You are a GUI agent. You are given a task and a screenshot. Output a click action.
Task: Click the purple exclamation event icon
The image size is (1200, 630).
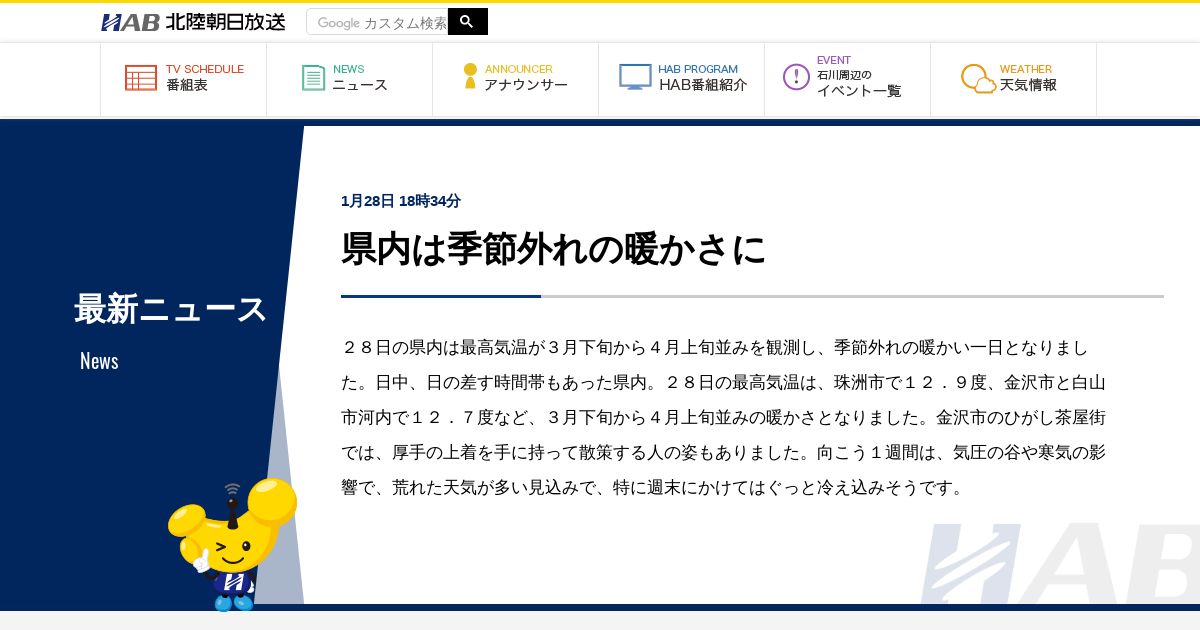(x=796, y=77)
